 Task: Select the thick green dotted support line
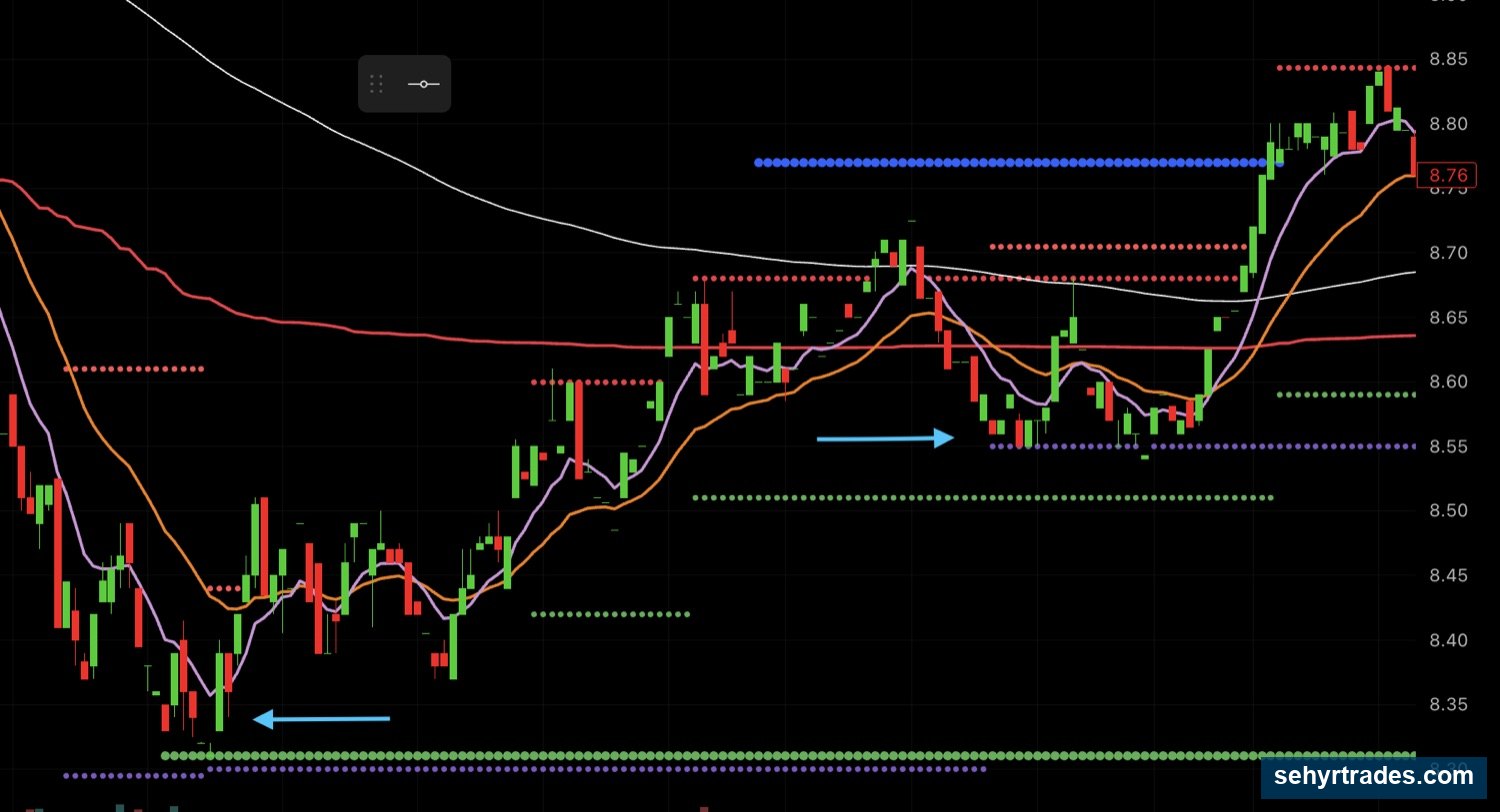pos(789,755)
